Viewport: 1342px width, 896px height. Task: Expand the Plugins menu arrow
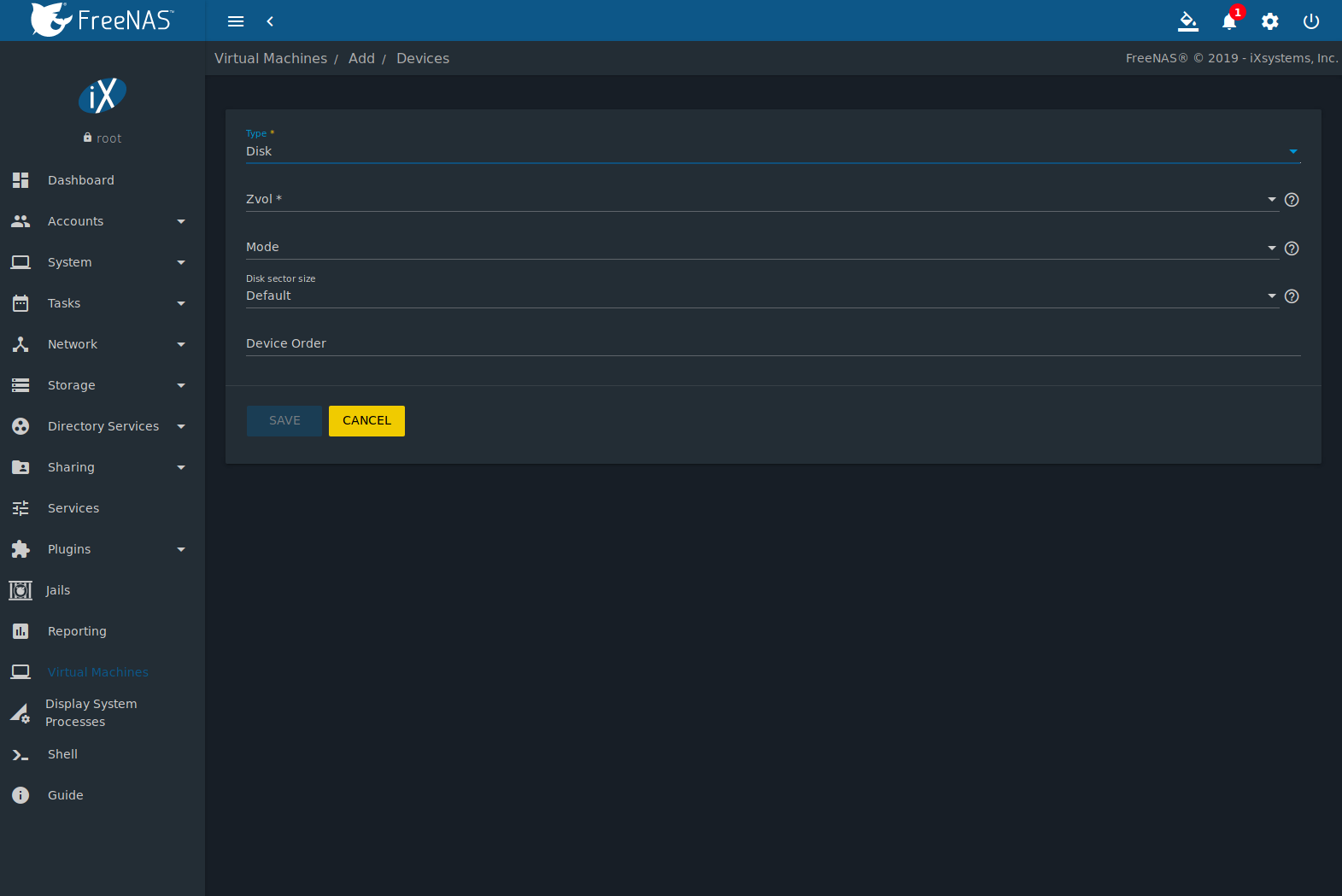point(181,549)
